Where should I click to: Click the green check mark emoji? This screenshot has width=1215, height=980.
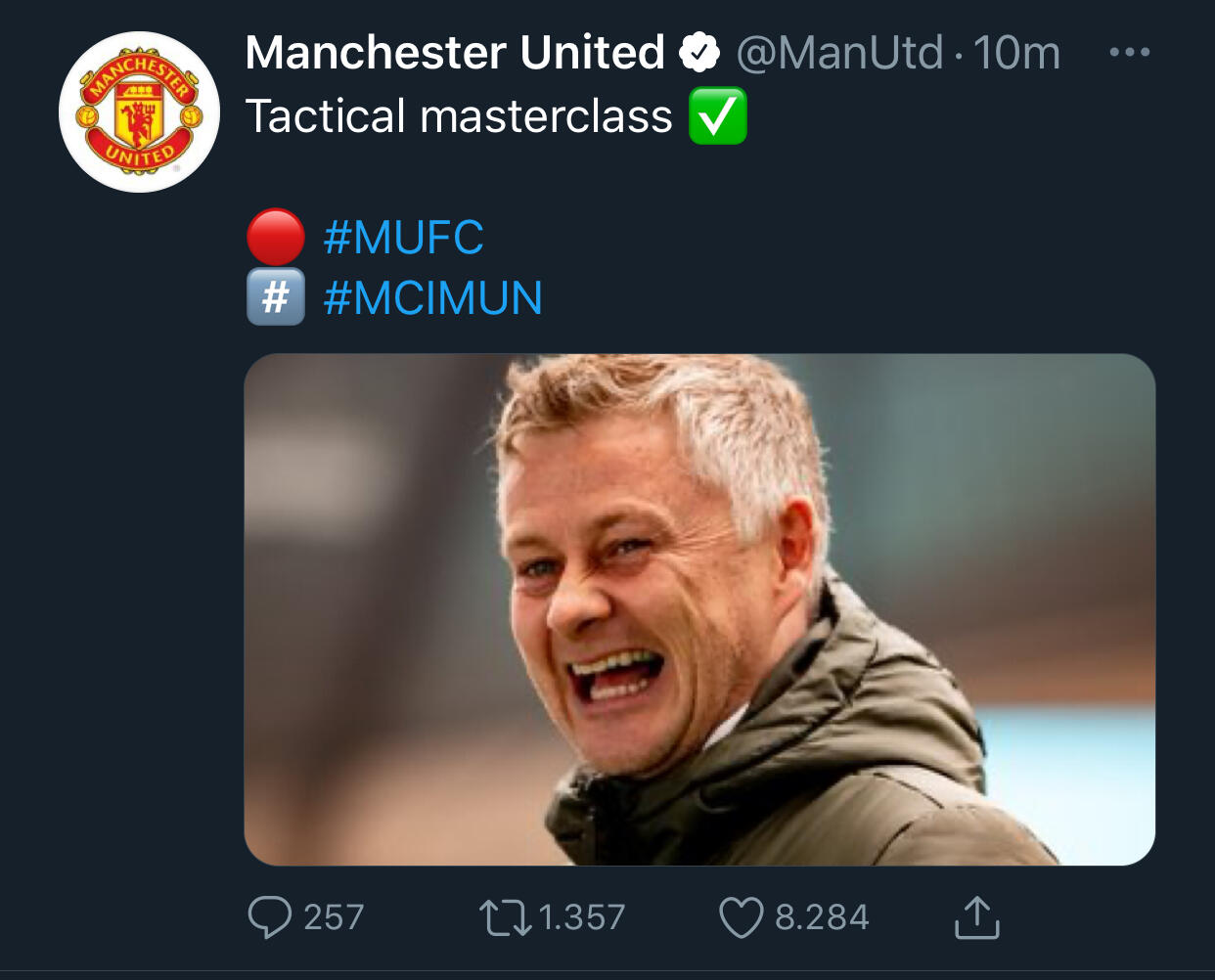click(718, 116)
